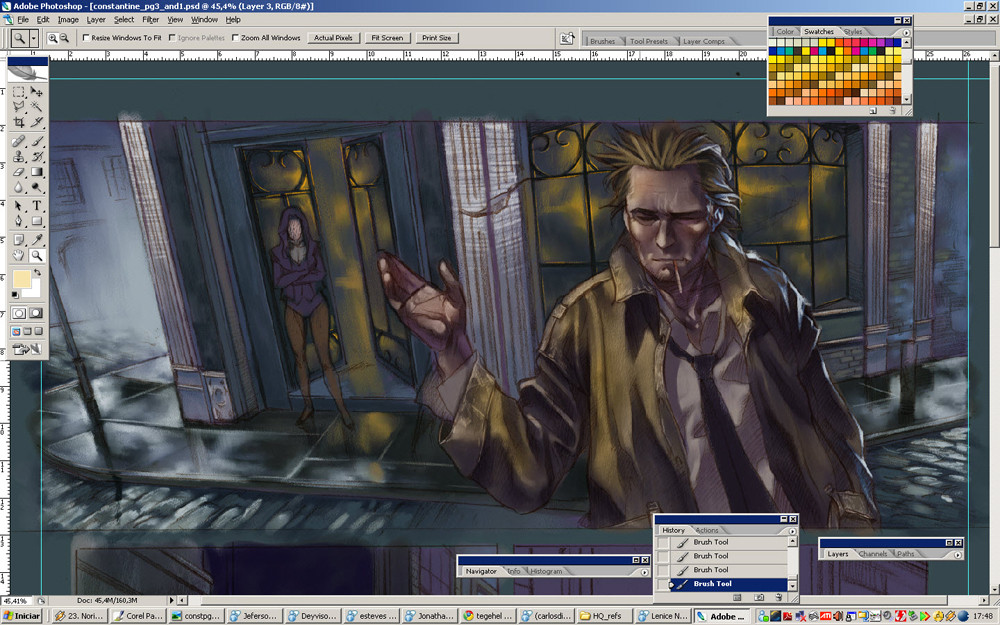1000x625 pixels.
Task: Open the History panel options menu
Action: [x=793, y=531]
